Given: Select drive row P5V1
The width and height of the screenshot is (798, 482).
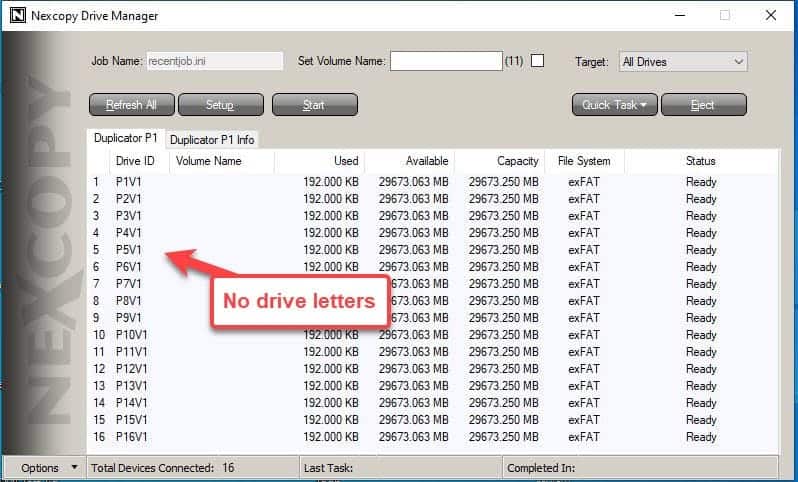Looking at the screenshot, I should tap(433, 250).
